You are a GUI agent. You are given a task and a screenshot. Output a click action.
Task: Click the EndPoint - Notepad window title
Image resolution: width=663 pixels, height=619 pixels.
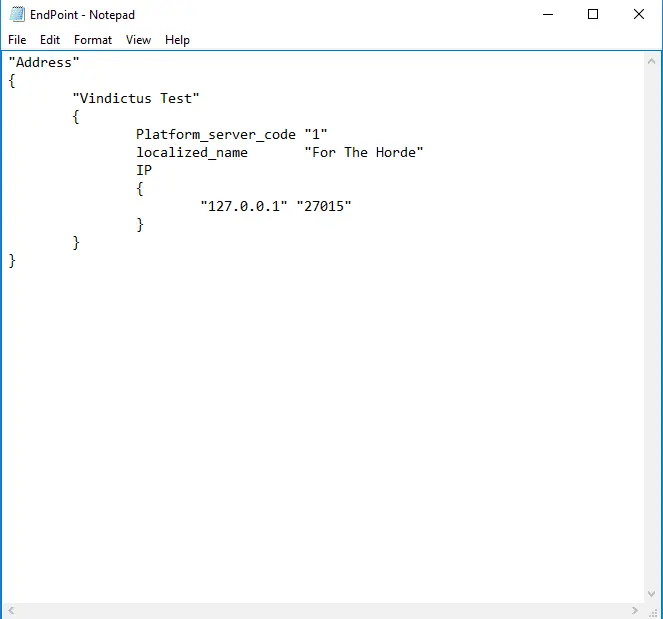(x=82, y=15)
